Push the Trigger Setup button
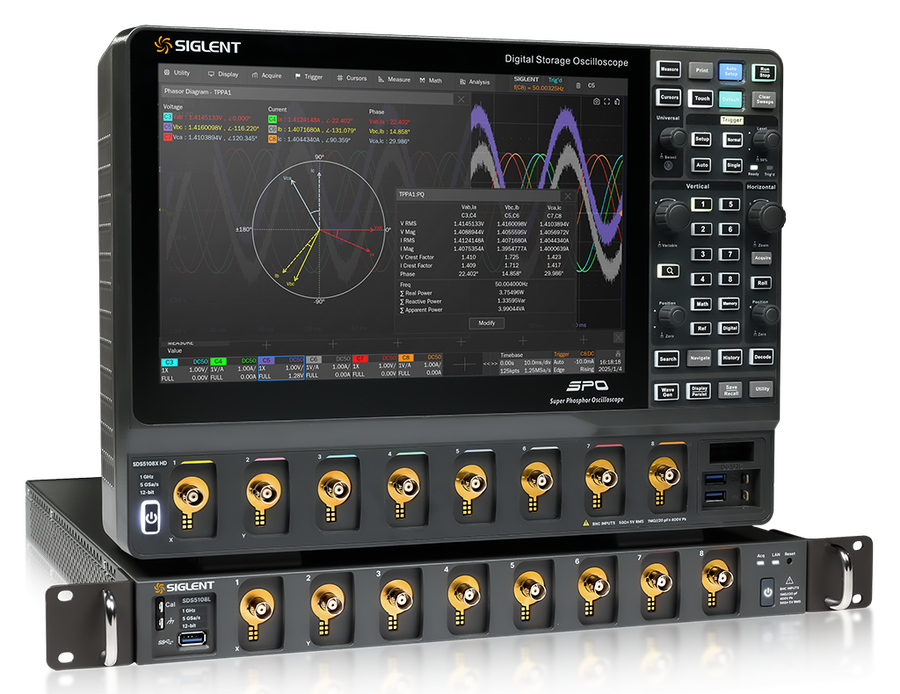Image resolution: width=900 pixels, height=694 pixels. (x=703, y=139)
